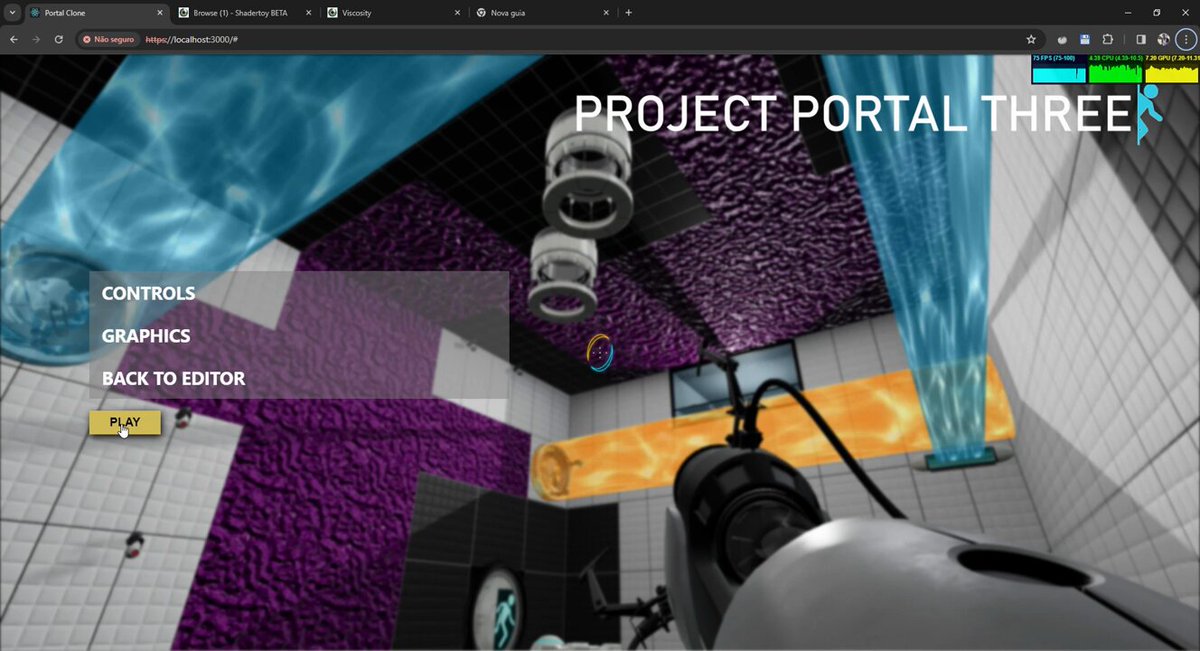
Task: Bookmark this page with the star
Action: [x=1031, y=39]
